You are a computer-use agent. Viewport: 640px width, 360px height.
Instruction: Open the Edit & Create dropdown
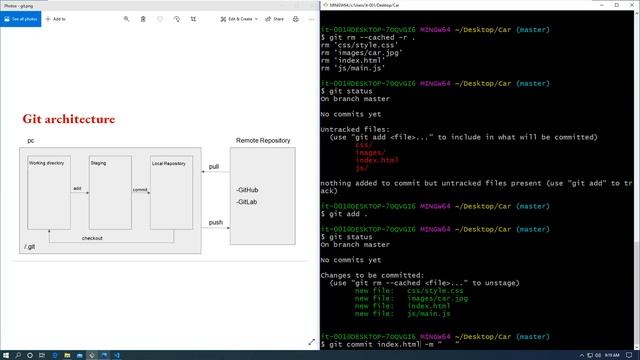239,19
